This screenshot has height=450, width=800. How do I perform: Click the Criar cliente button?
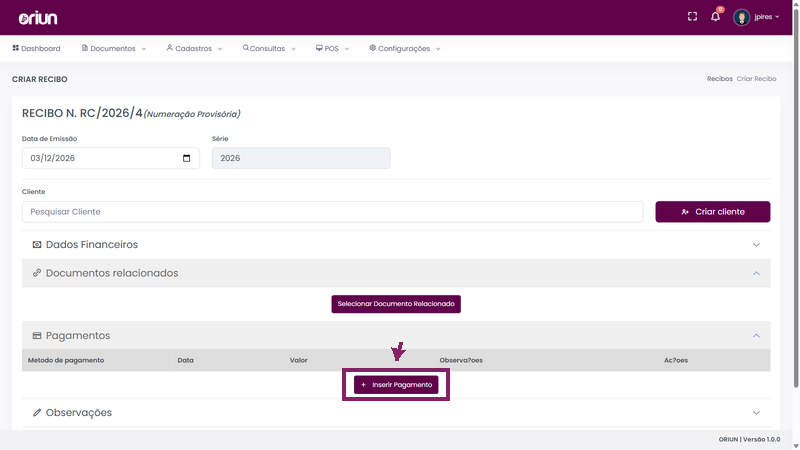click(713, 212)
